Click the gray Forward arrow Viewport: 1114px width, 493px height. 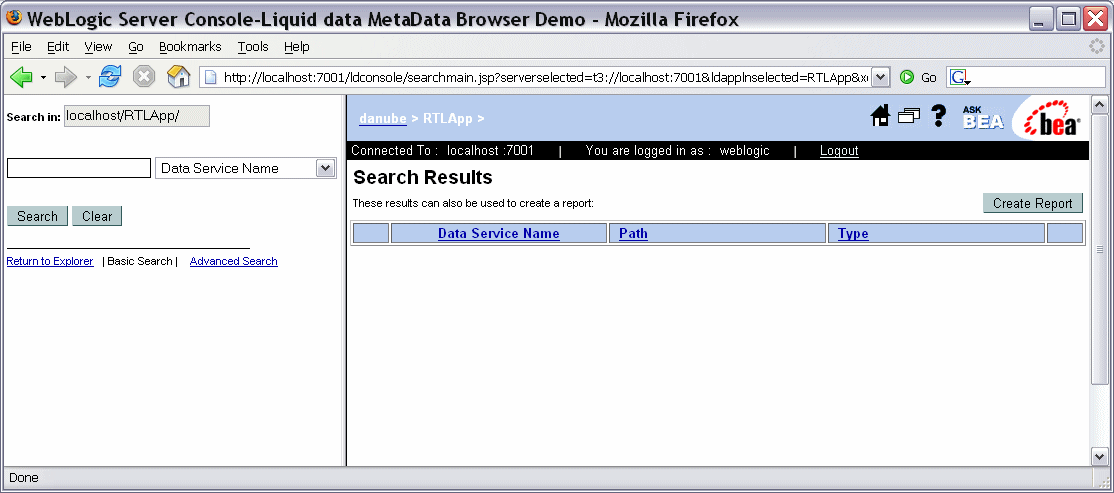coord(65,77)
